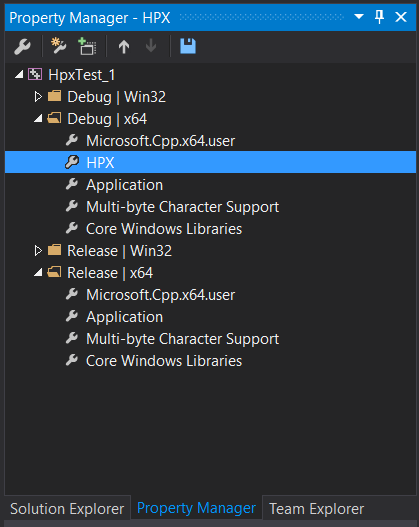419x527 pixels.
Task: Pin the Property Manager panel
Action: 379,17
